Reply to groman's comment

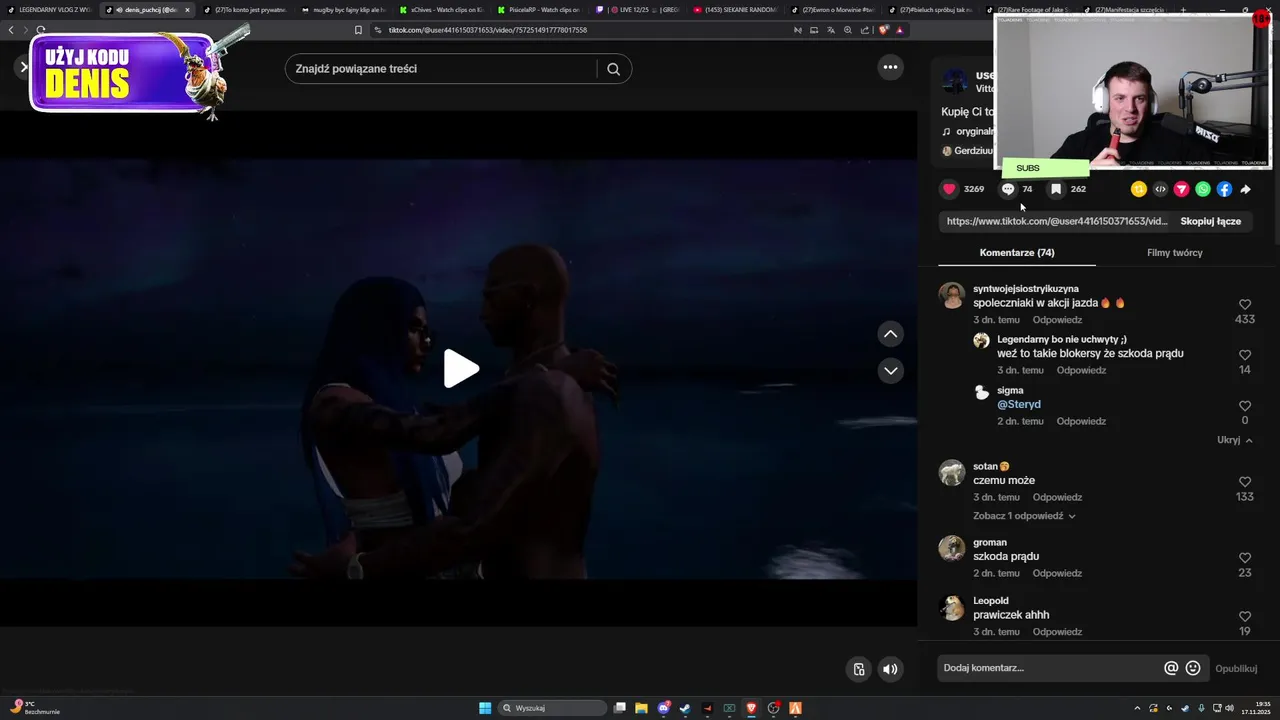tap(1057, 573)
